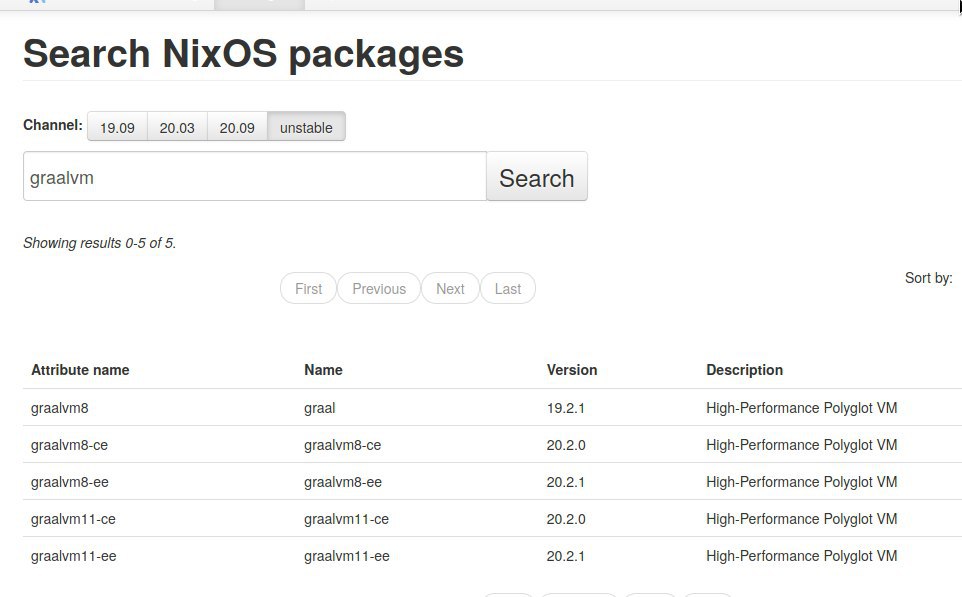This screenshot has width=962, height=597.
Task: Select the 20.09 channel button
Action: (x=237, y=127)
